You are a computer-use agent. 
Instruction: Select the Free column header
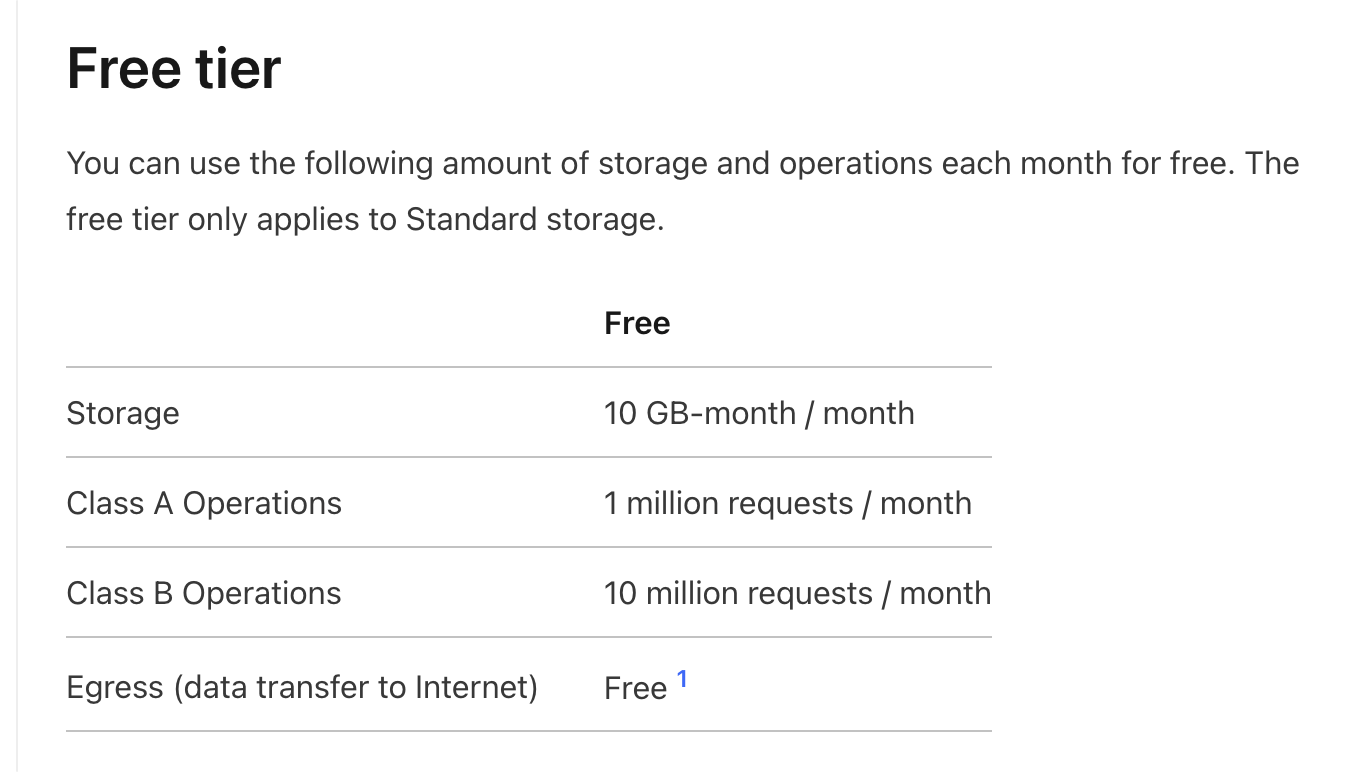[637, 323]
